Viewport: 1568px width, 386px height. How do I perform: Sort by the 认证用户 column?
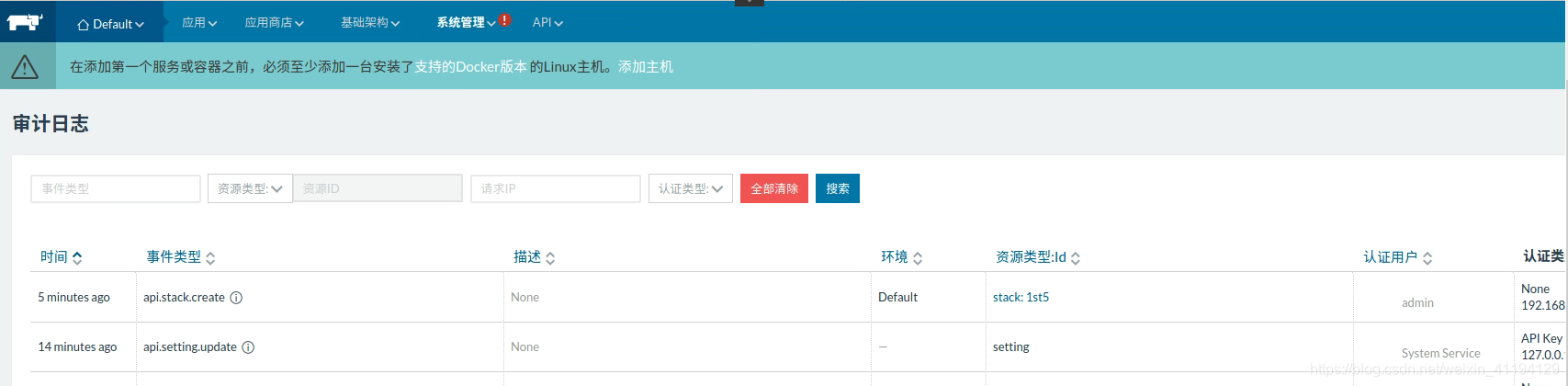(x=1398, y=257)
